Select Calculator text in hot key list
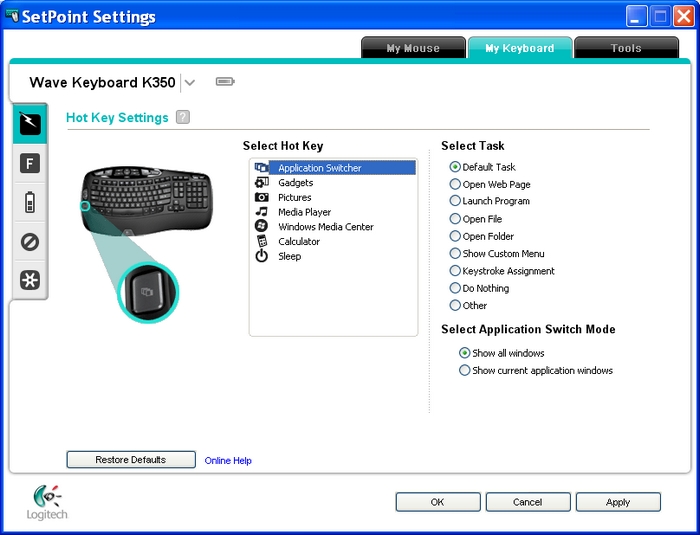 tap(299, 242)
